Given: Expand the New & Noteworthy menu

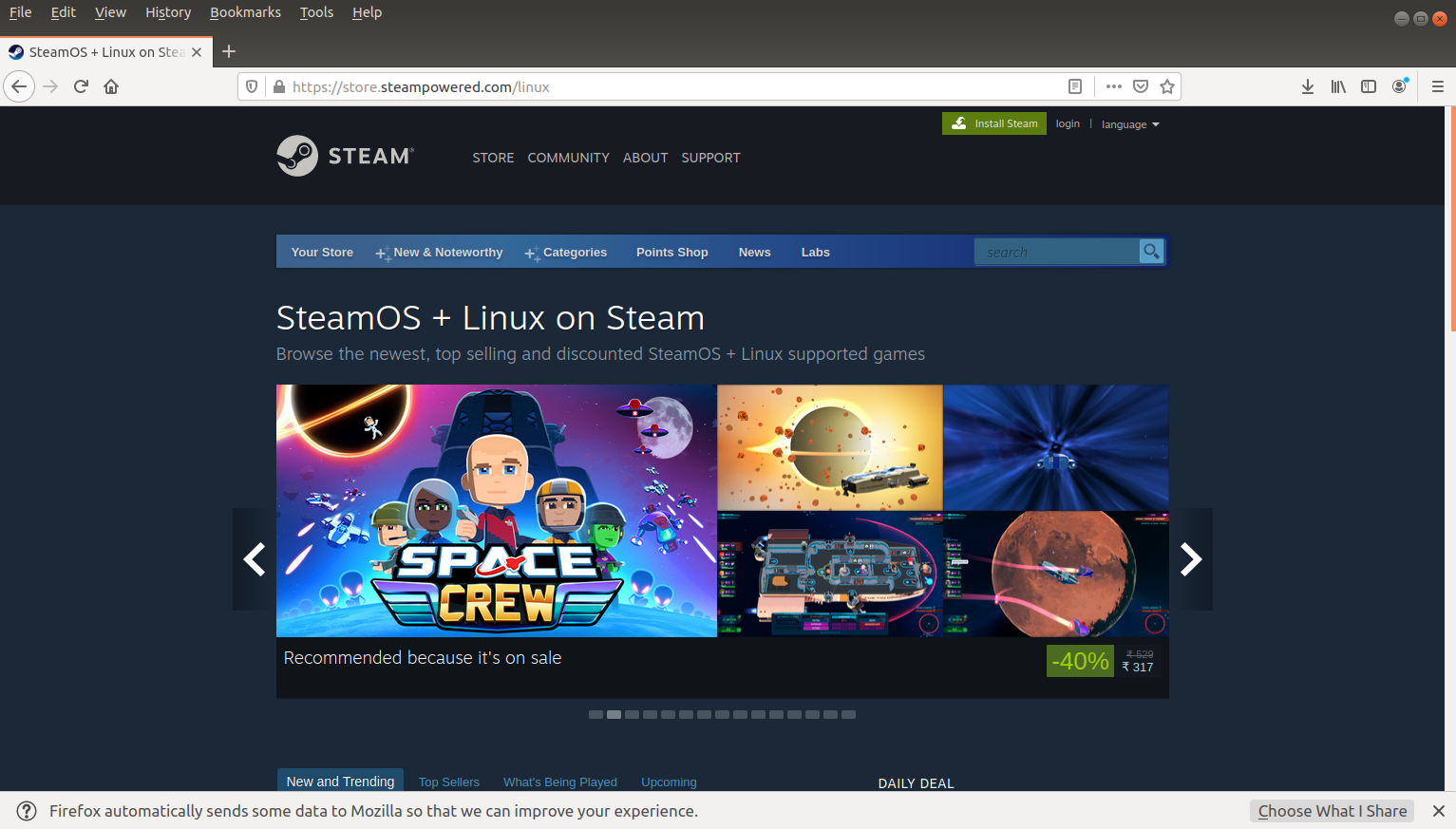Looking at the screenshot, I should tap(448, 253).
